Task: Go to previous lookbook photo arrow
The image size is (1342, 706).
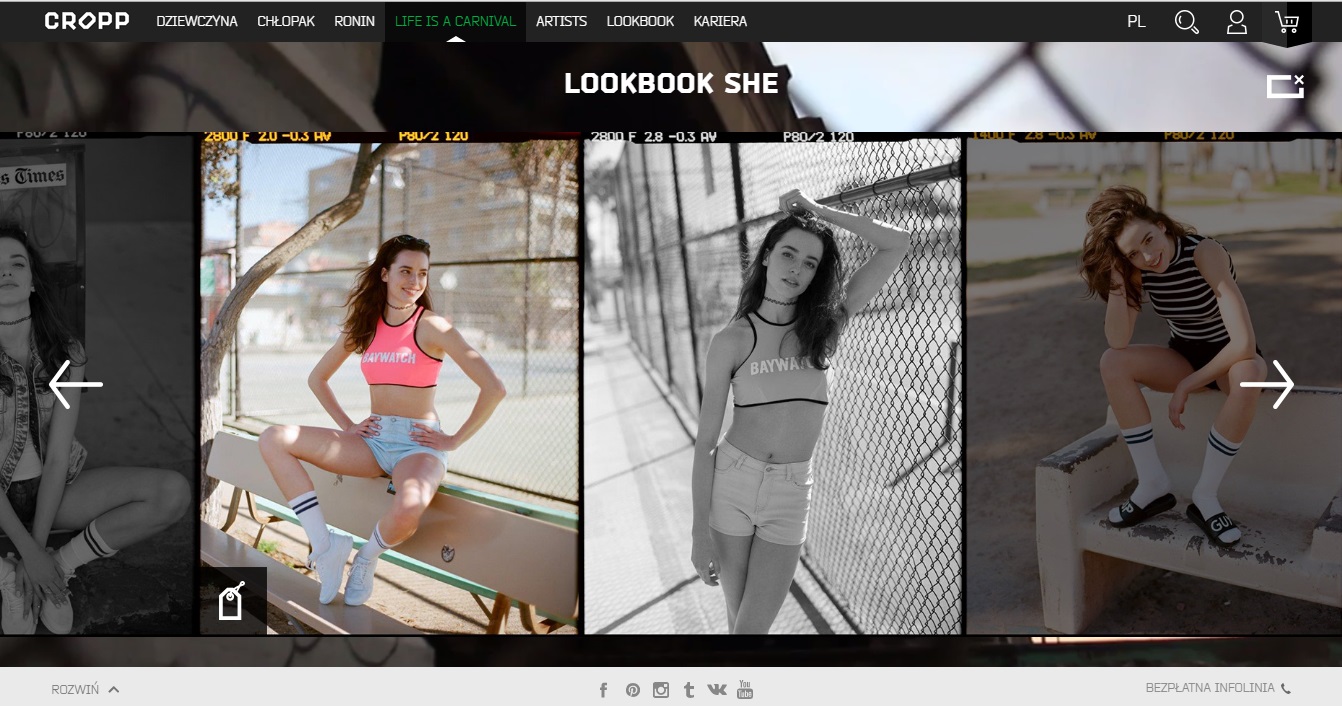Action: pos(76,384)
